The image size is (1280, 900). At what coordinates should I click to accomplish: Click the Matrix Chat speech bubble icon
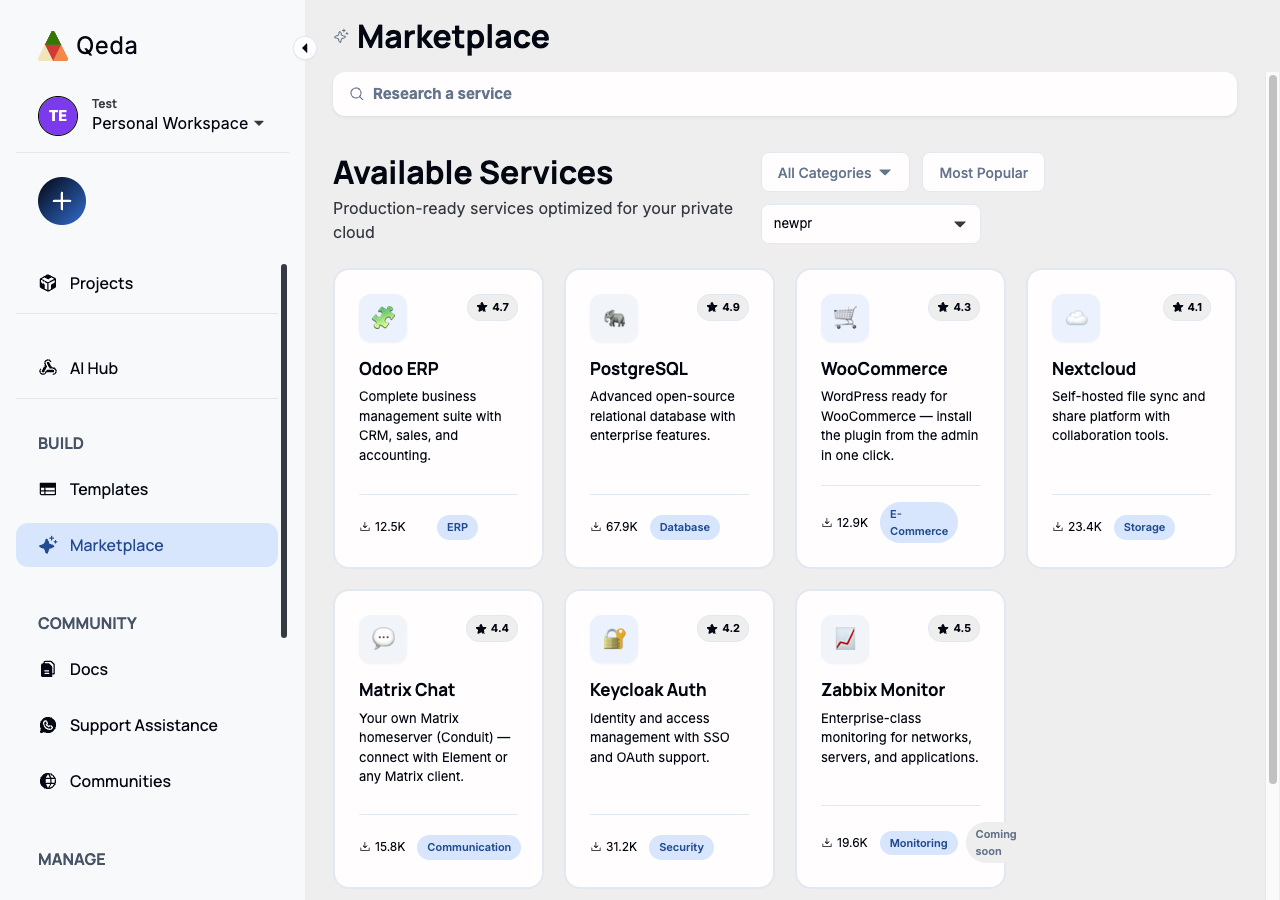383,639
